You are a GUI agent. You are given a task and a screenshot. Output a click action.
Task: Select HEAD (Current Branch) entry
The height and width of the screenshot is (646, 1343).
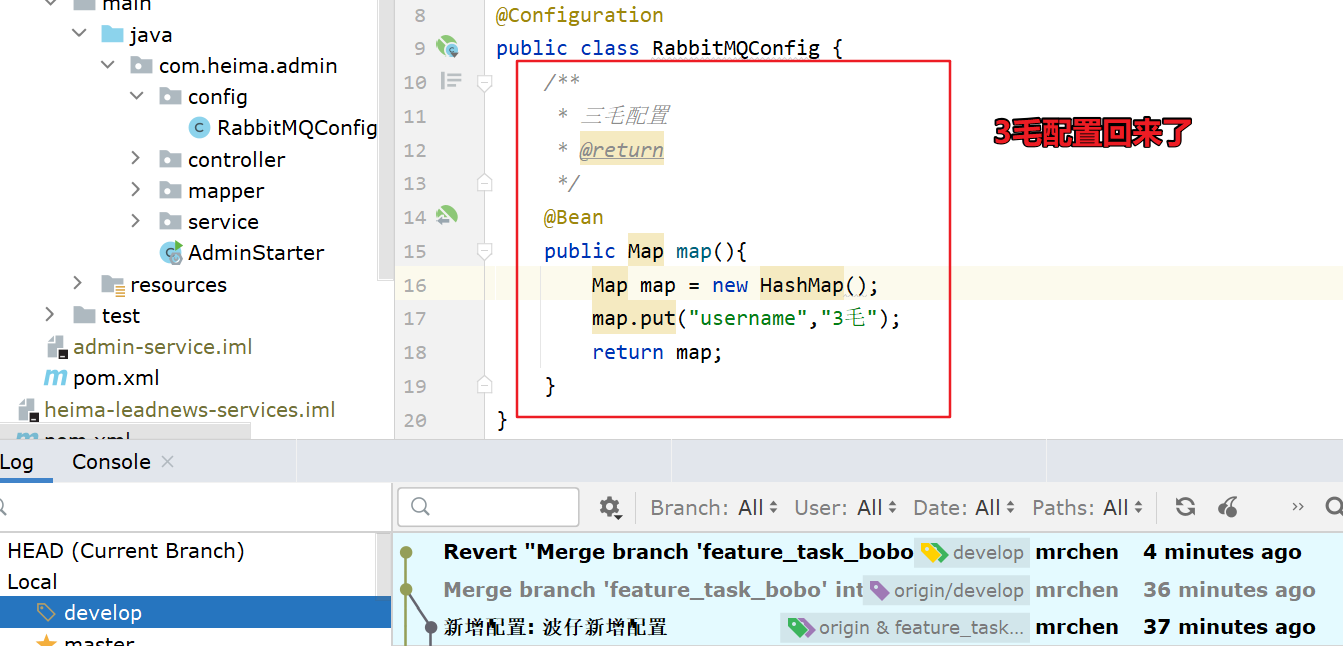[x=126, y=551]
